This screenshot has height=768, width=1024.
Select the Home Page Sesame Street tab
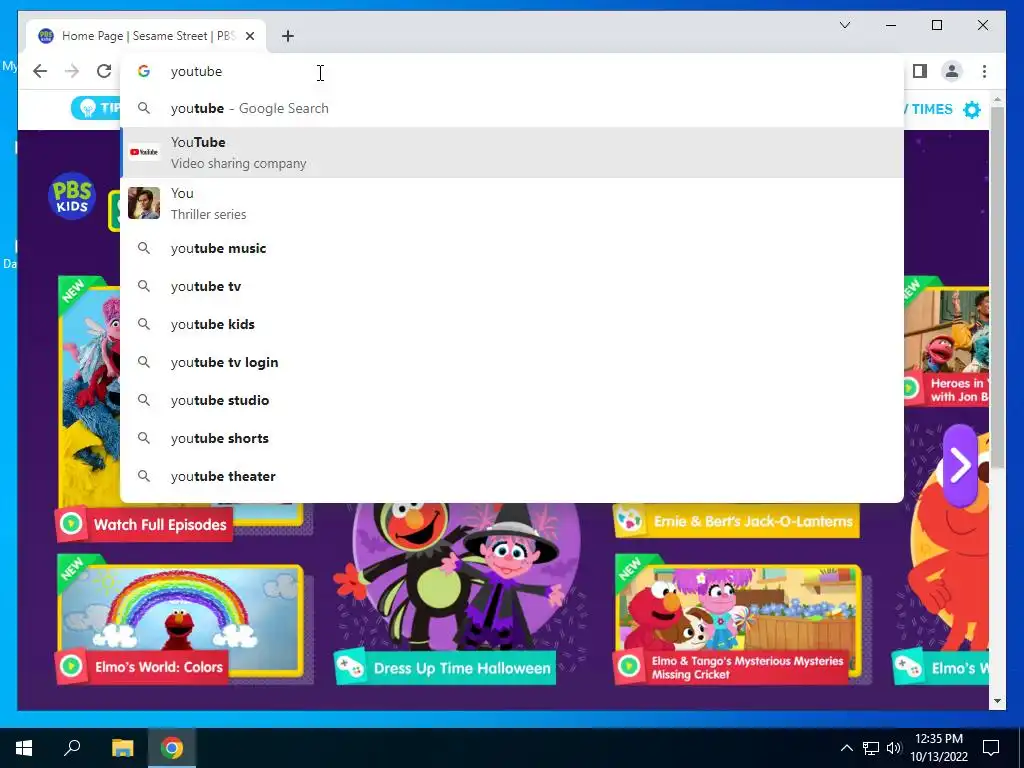145,36
